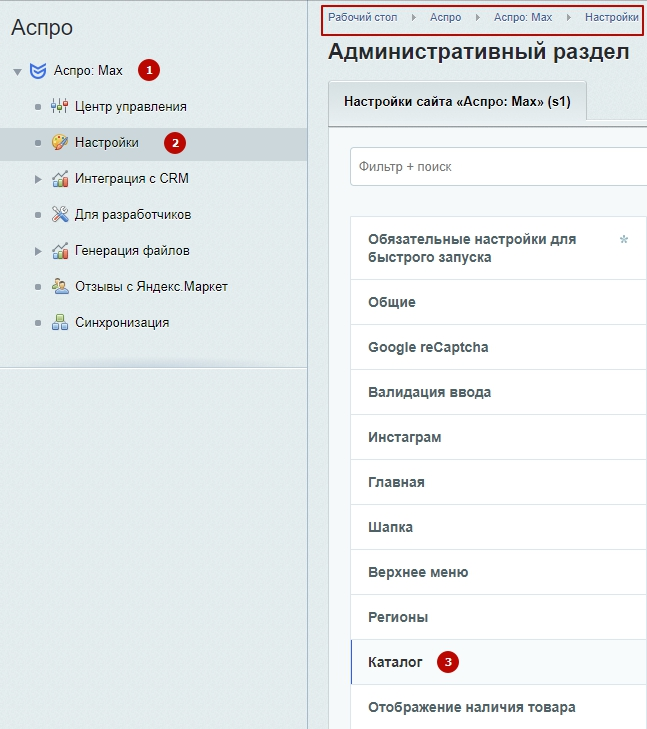Screen dimensions: 647x729
Task: Open the Инстаграм settings section
Action: [499, 437]
